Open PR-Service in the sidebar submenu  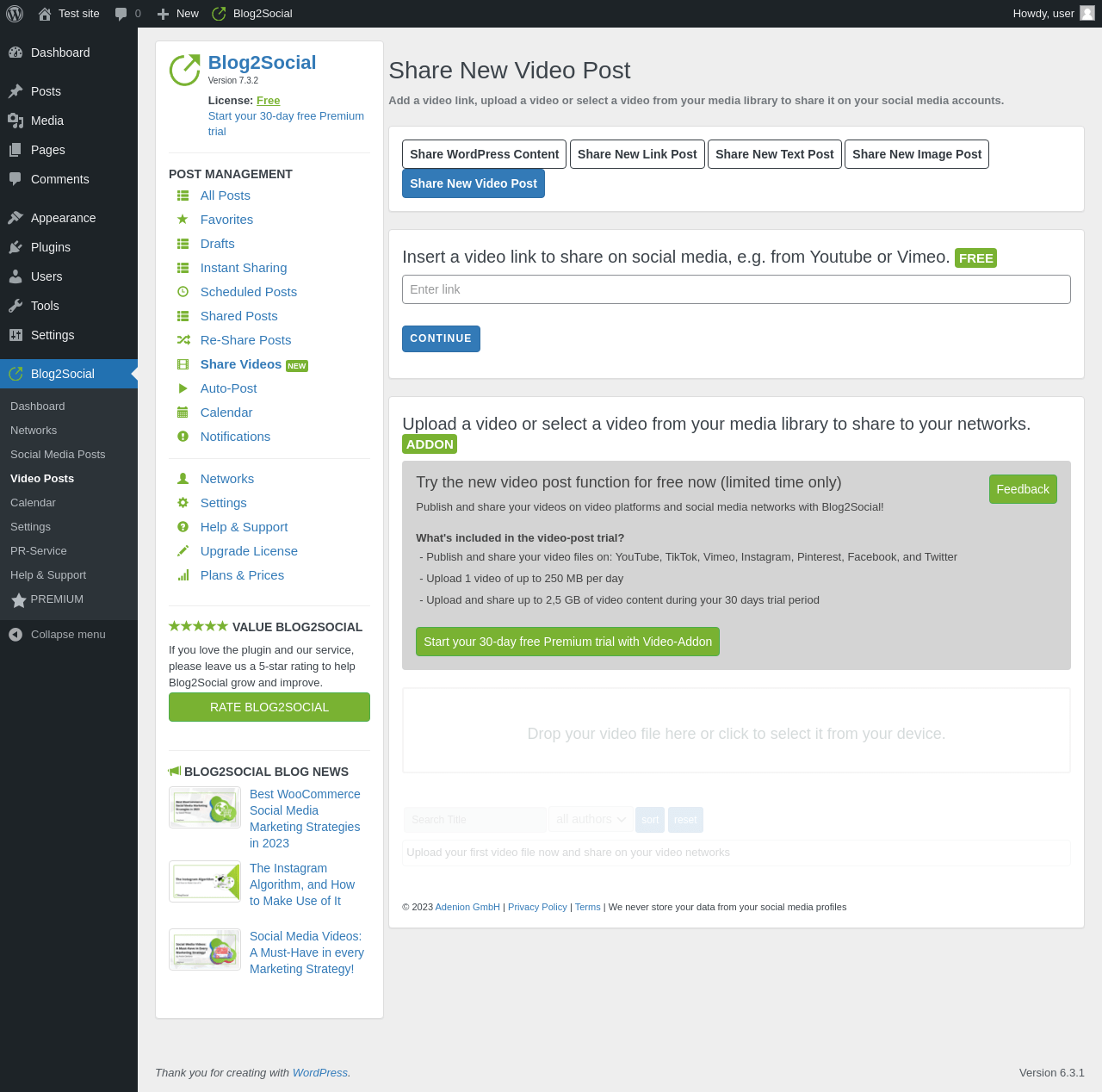tap(39, 551)
